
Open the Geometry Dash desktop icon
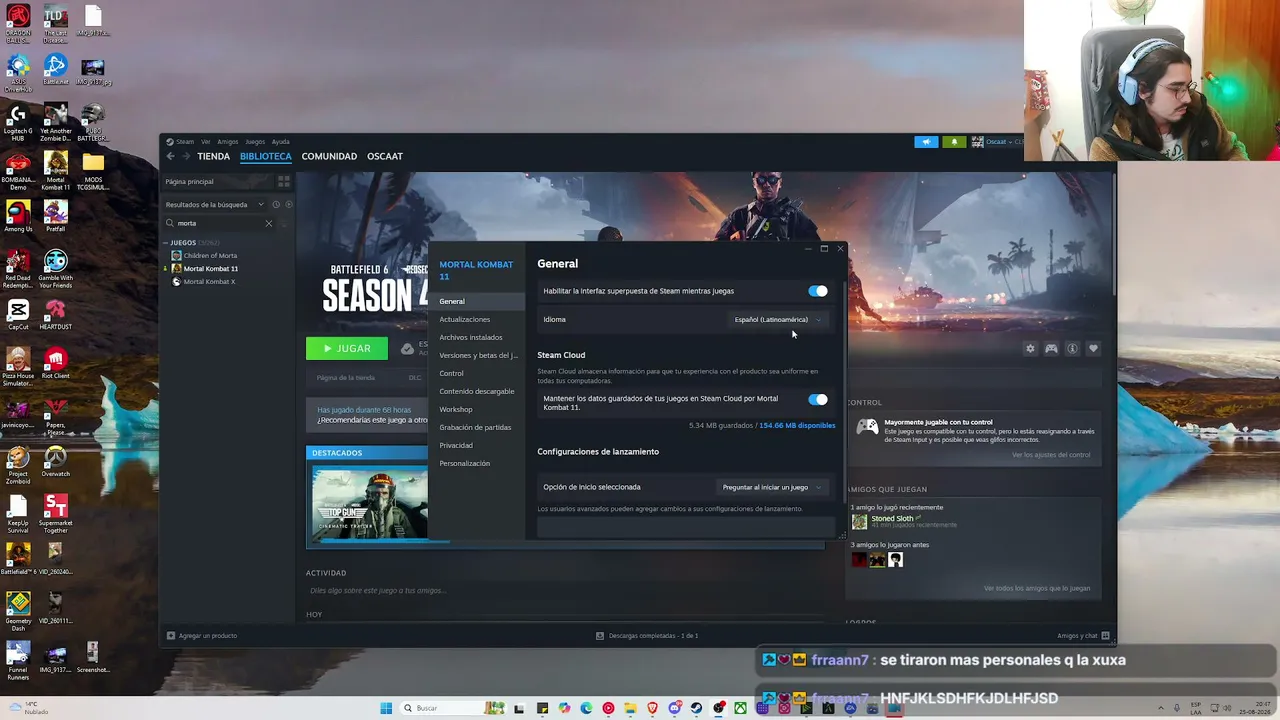[18, 608]
